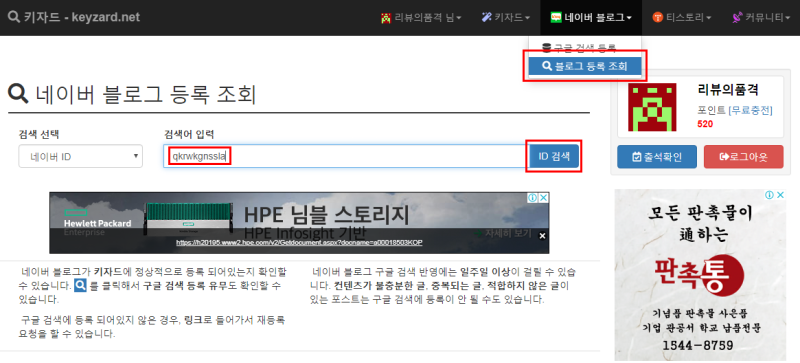Close the 판촉통 sidebar ad X icon

(781, 195)
